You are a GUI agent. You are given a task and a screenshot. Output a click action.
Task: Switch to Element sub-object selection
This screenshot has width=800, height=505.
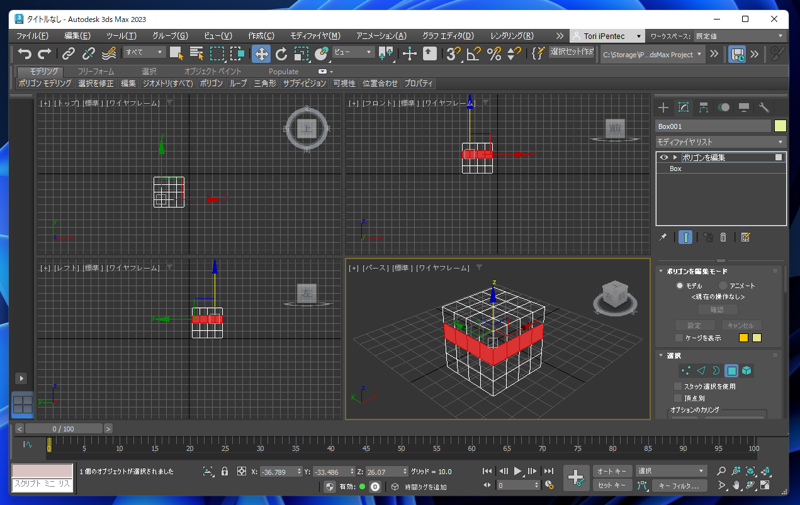tap(746, 371)
